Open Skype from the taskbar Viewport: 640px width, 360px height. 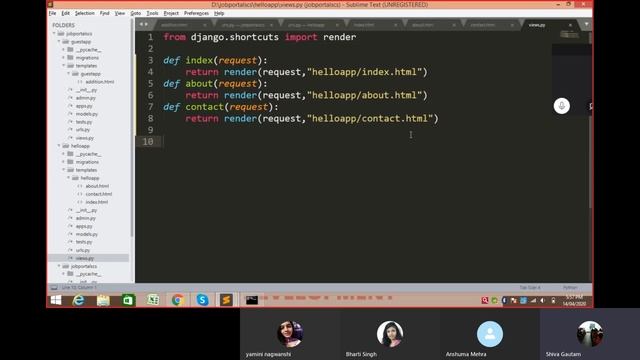point(202,300)
